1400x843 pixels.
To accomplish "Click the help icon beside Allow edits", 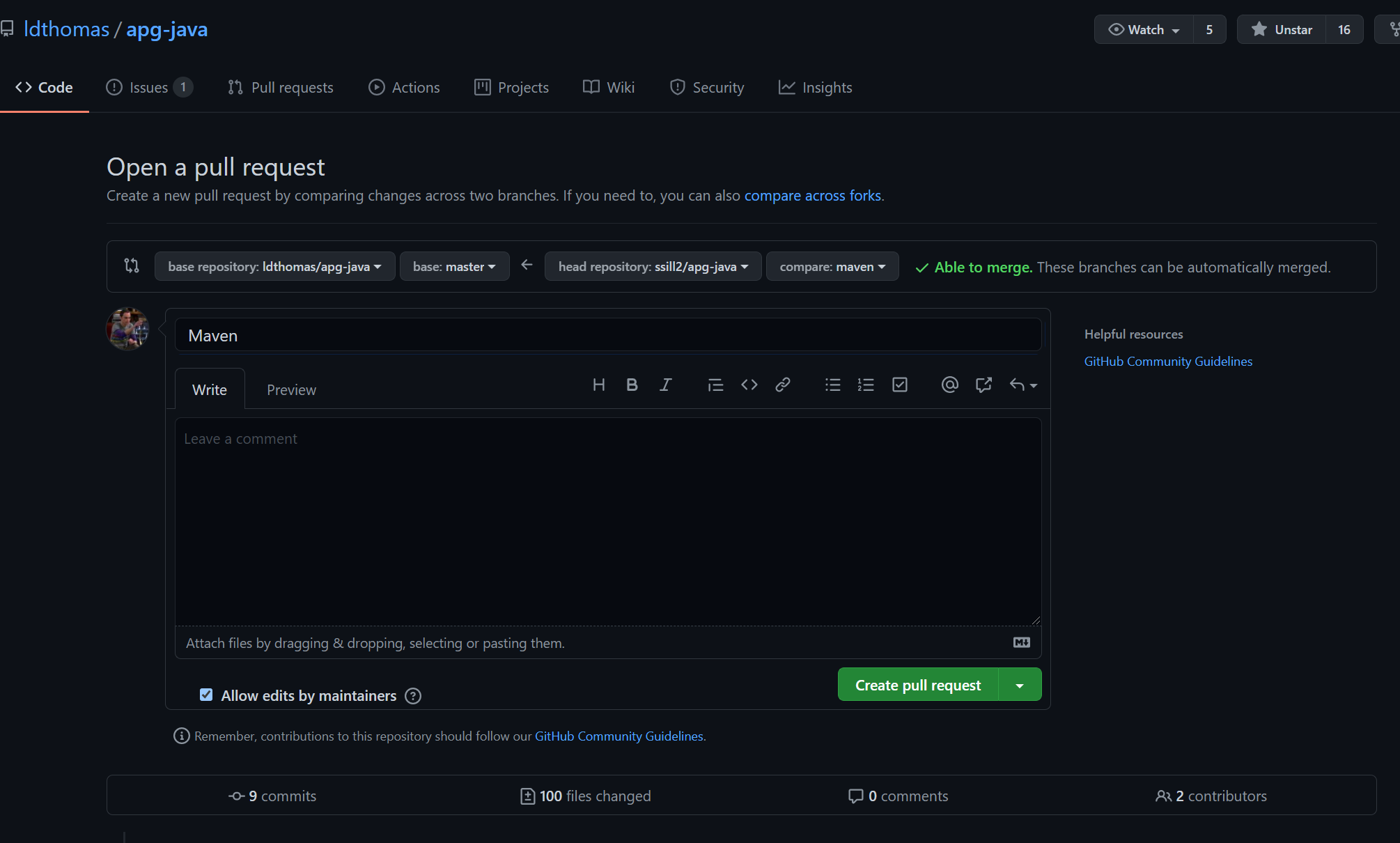I will [x=413, y=696].
